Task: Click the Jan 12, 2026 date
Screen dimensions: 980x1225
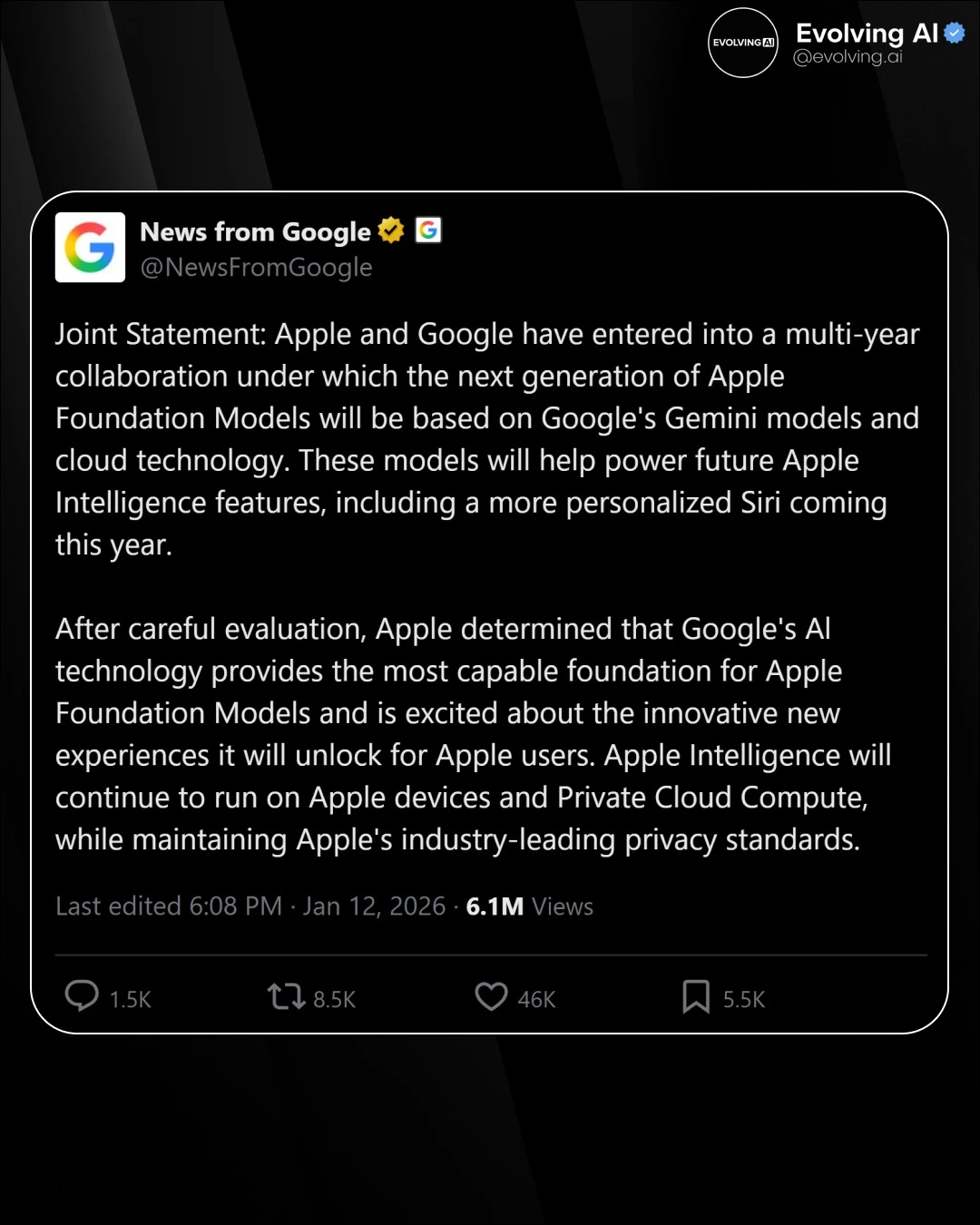Action: (x=375, y=906)
